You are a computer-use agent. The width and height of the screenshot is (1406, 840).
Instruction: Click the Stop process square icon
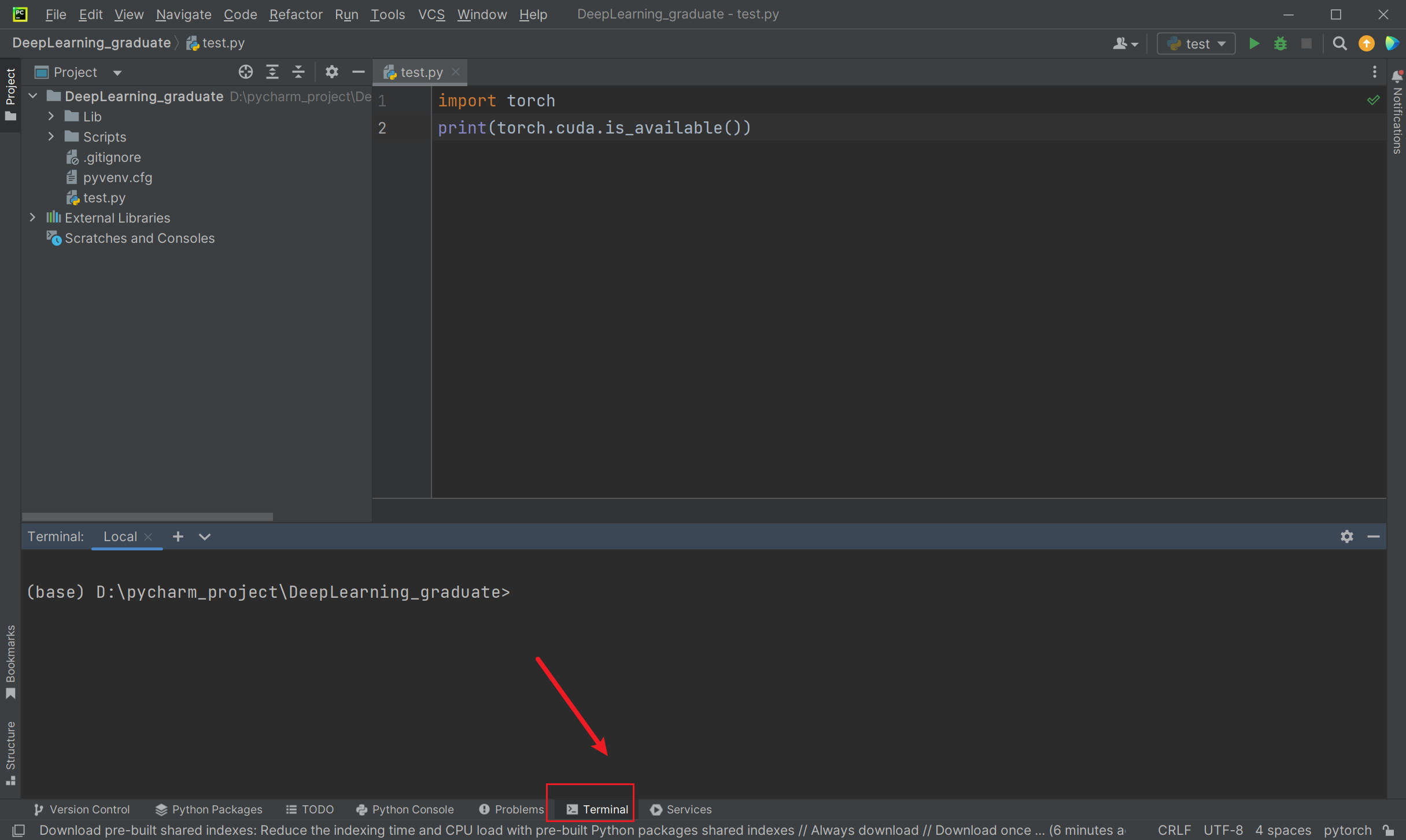[x=1306, y=44]
